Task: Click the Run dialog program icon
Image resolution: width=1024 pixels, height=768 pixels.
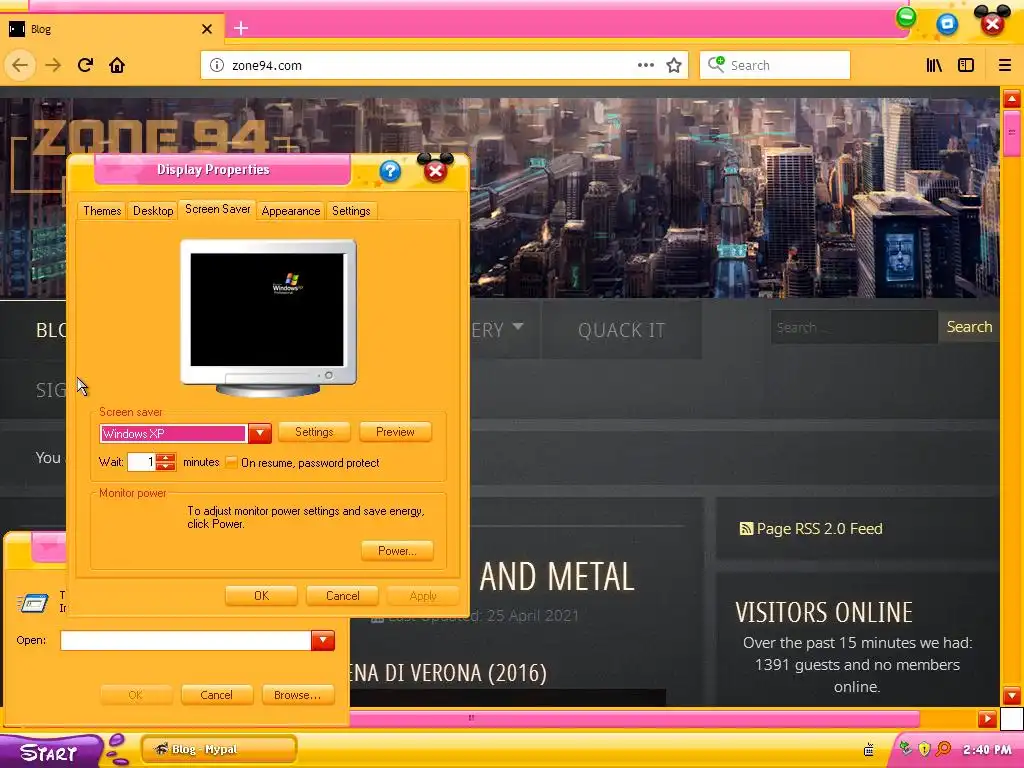Action: point(33,602)
